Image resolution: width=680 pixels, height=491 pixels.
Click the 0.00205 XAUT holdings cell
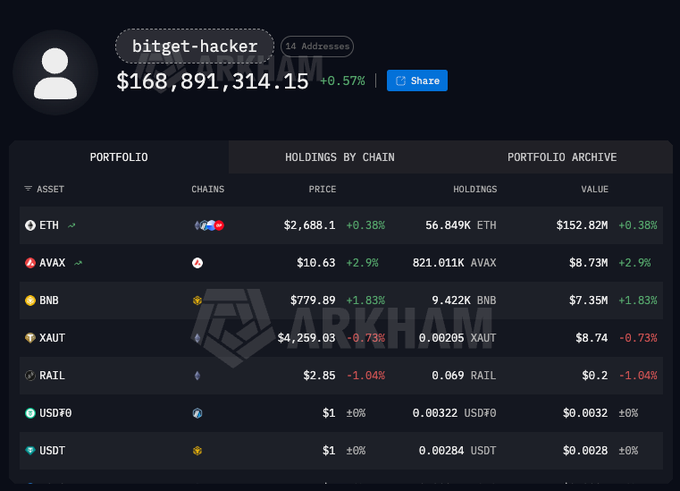click(458, 338)
